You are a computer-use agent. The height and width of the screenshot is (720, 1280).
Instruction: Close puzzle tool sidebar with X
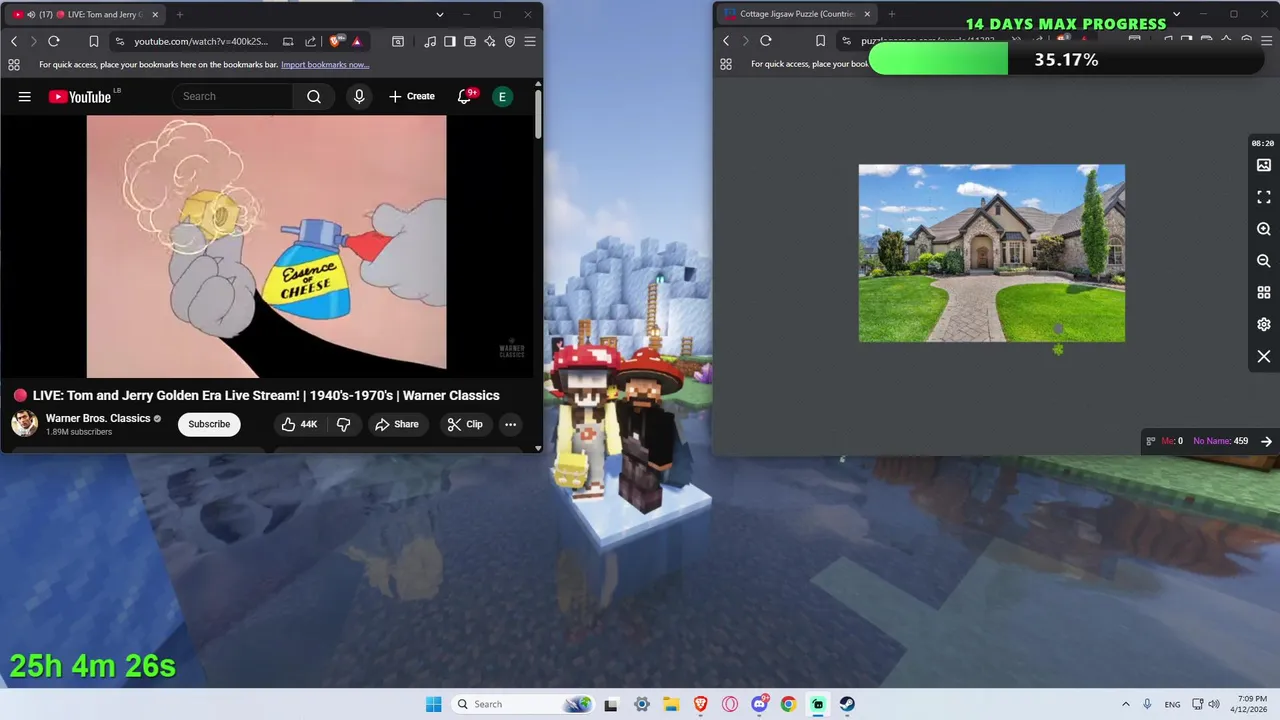1264,357
